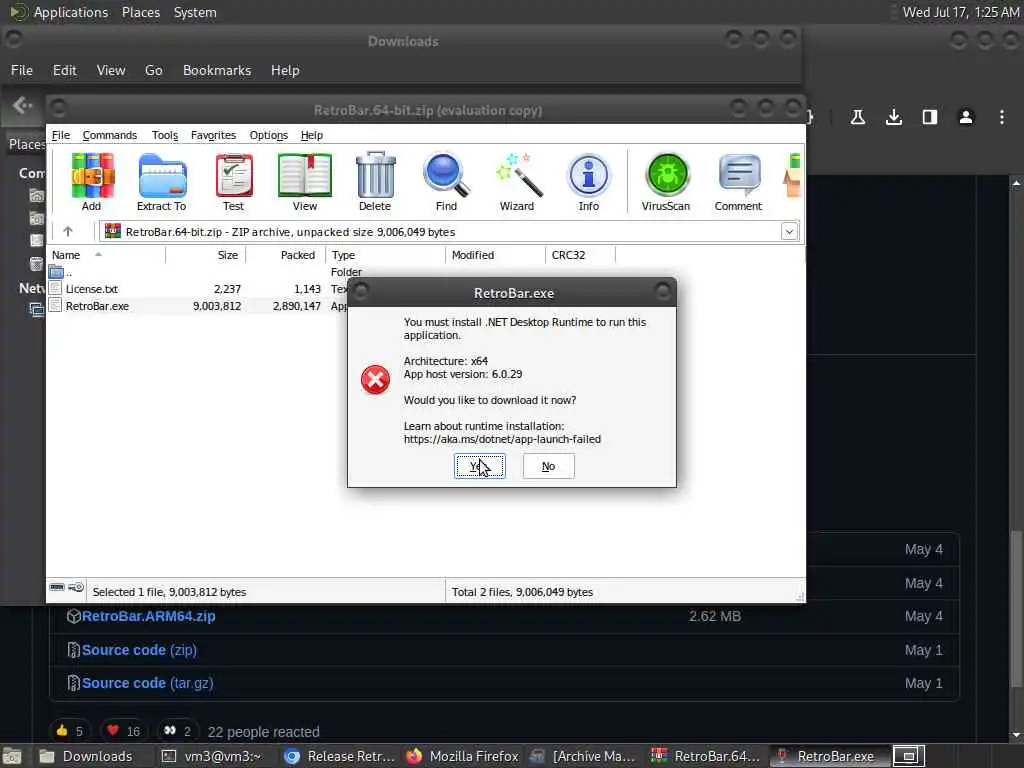Open the Comment tool icon
The height and width of the screenshot is (768, 1024).
739,182
